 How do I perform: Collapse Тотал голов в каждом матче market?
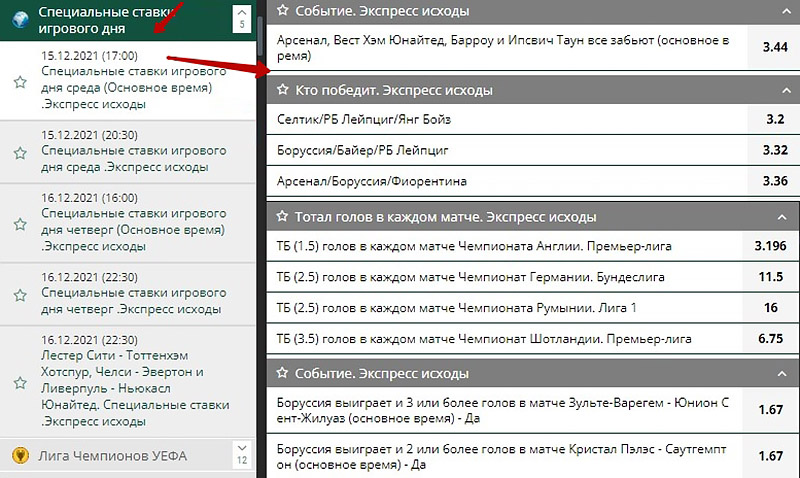(x=782, y=217)
